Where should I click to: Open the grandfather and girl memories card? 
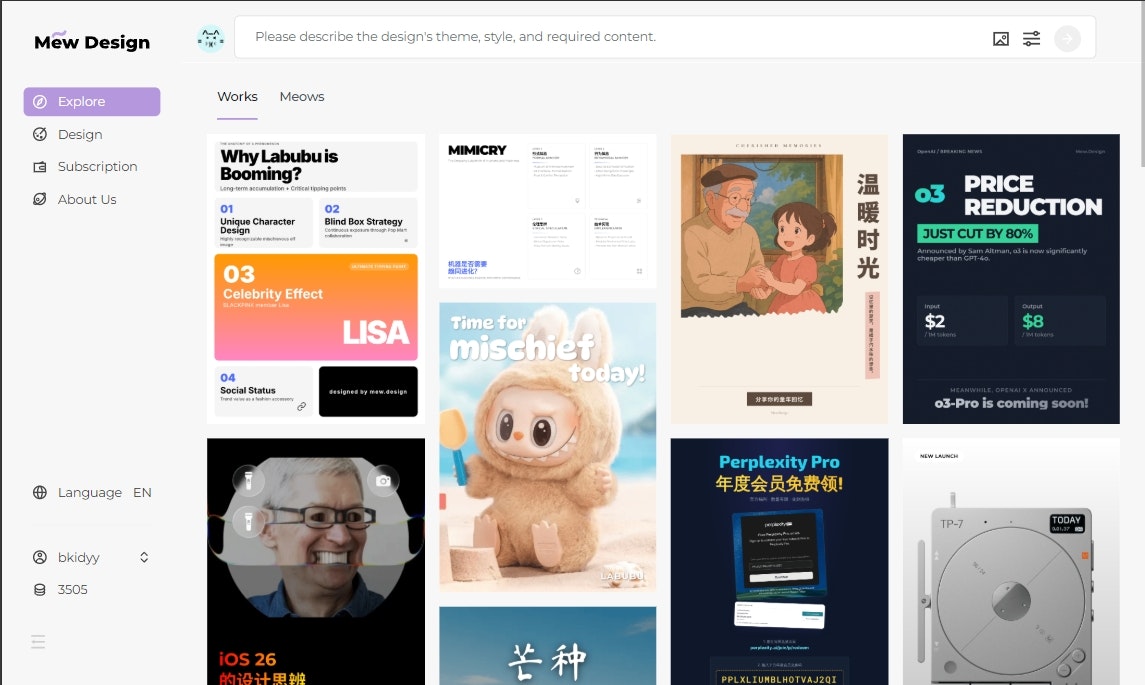pyautogui.click(x=779, y=279)
